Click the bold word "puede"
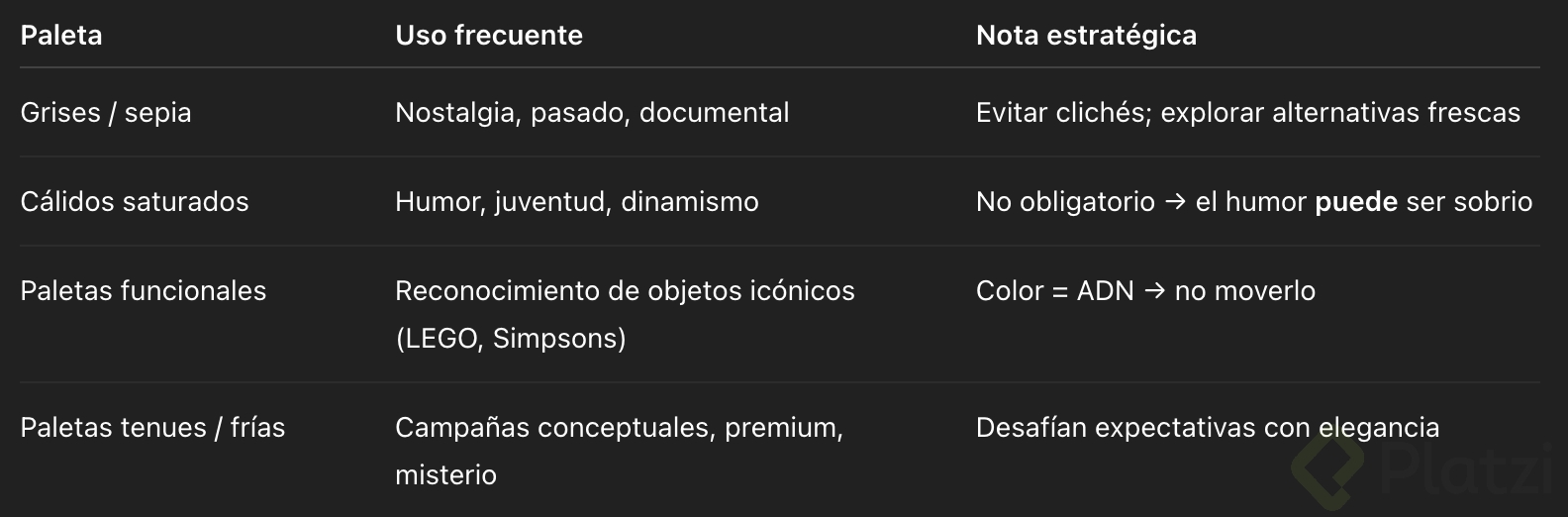The image size is (1568, 517). pos(1356,202)
